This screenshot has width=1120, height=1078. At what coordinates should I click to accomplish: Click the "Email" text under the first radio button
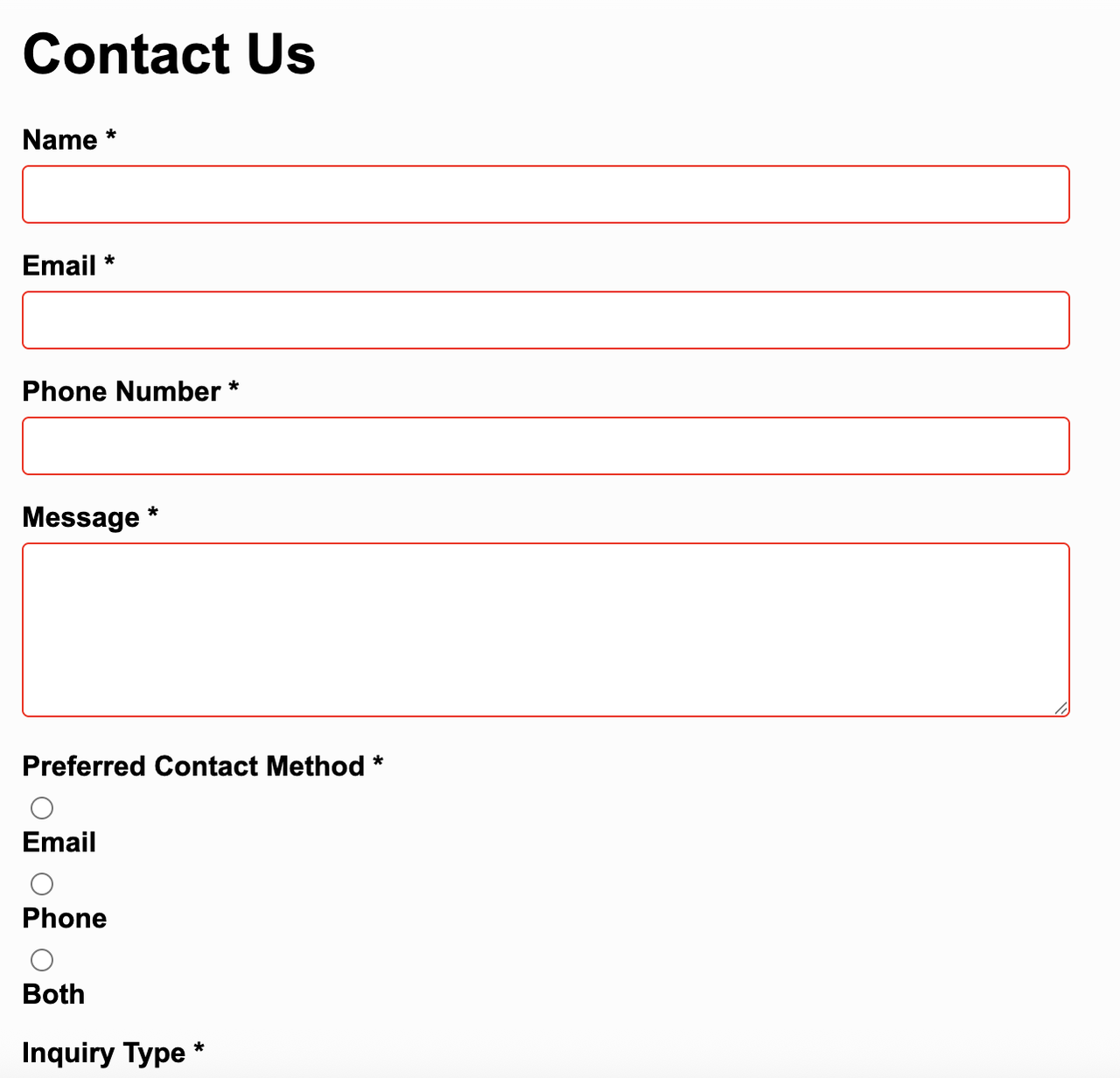59,843
